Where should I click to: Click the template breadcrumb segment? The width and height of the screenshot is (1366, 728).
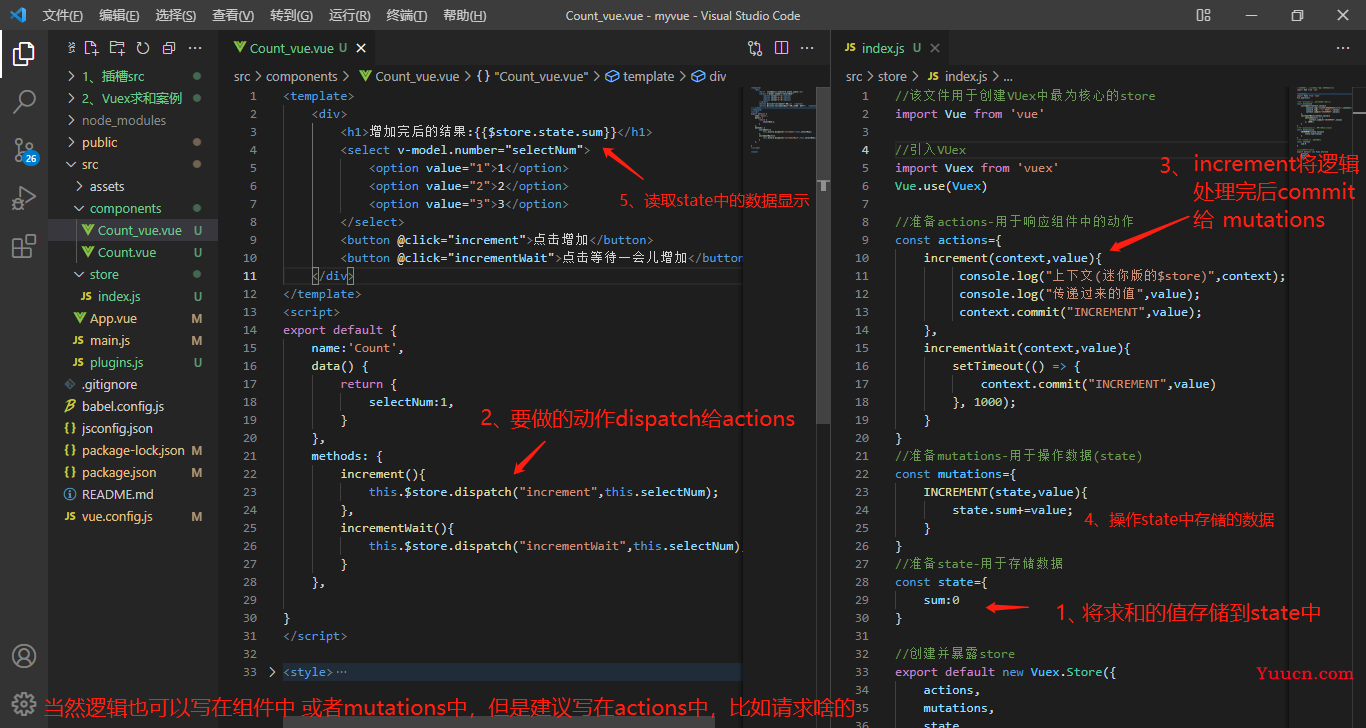click(640, 76)
